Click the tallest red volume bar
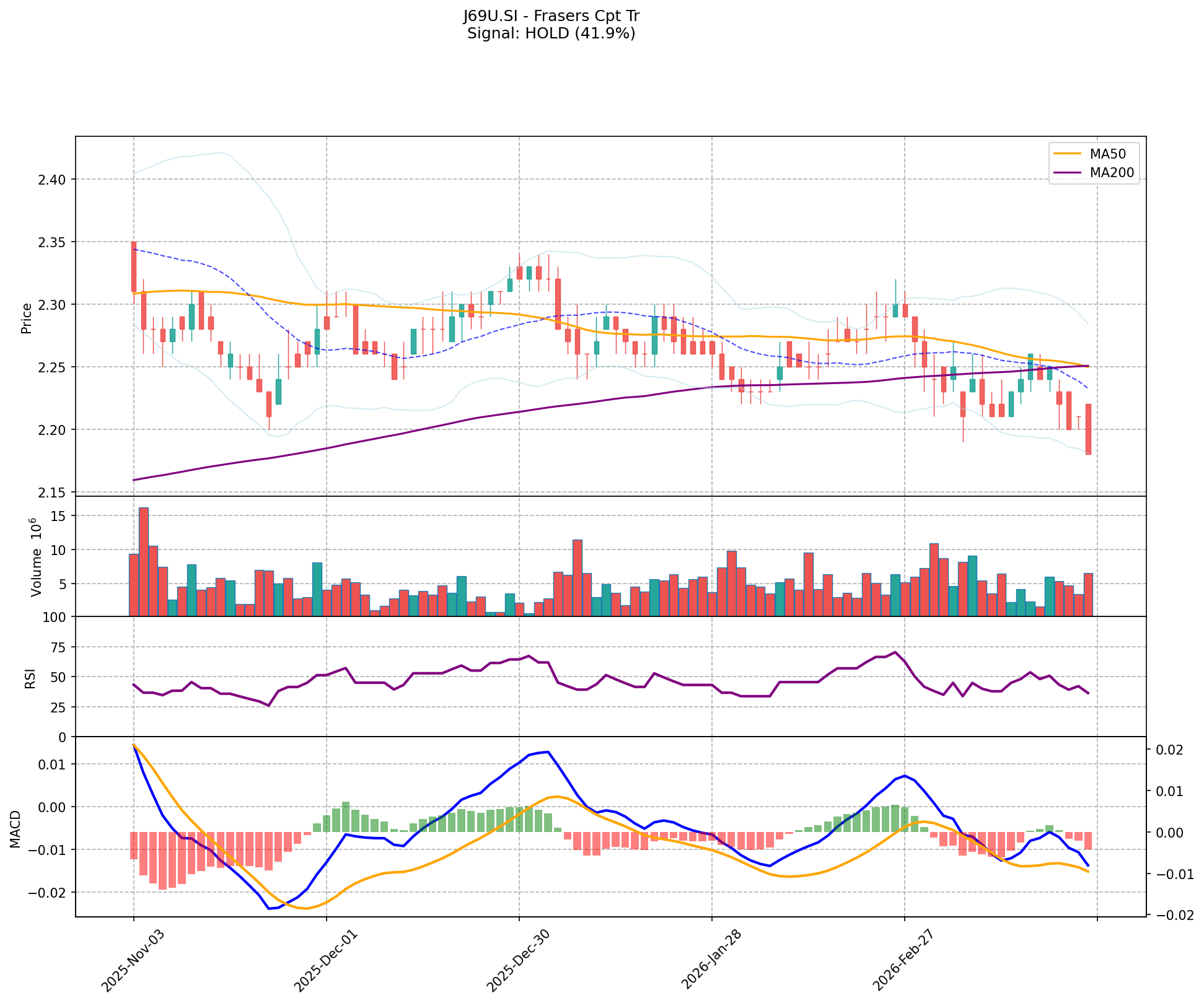The image size is (1204, 1003). [143, 561]
